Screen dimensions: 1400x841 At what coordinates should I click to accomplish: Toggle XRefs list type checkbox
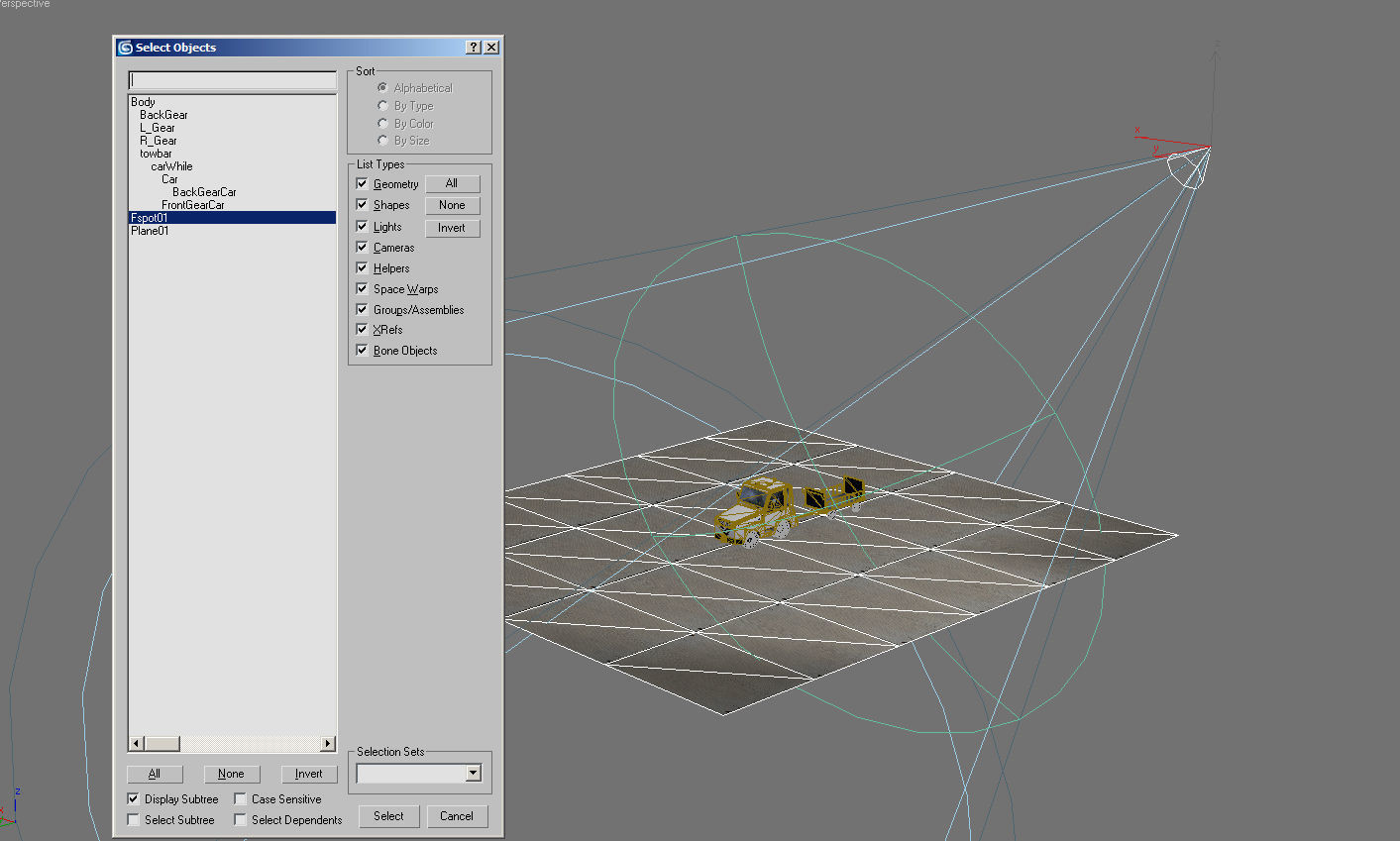click(x=362, y=329)
